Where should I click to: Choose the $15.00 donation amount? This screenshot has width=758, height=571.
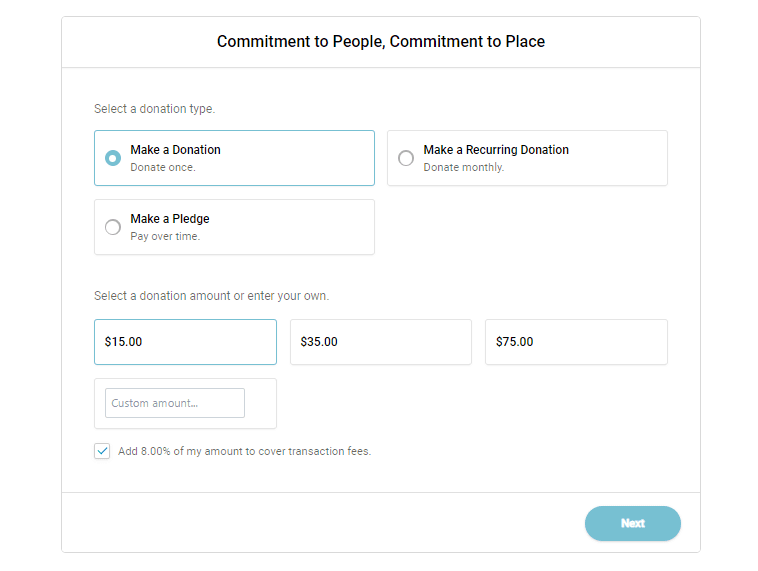(185, 342)
